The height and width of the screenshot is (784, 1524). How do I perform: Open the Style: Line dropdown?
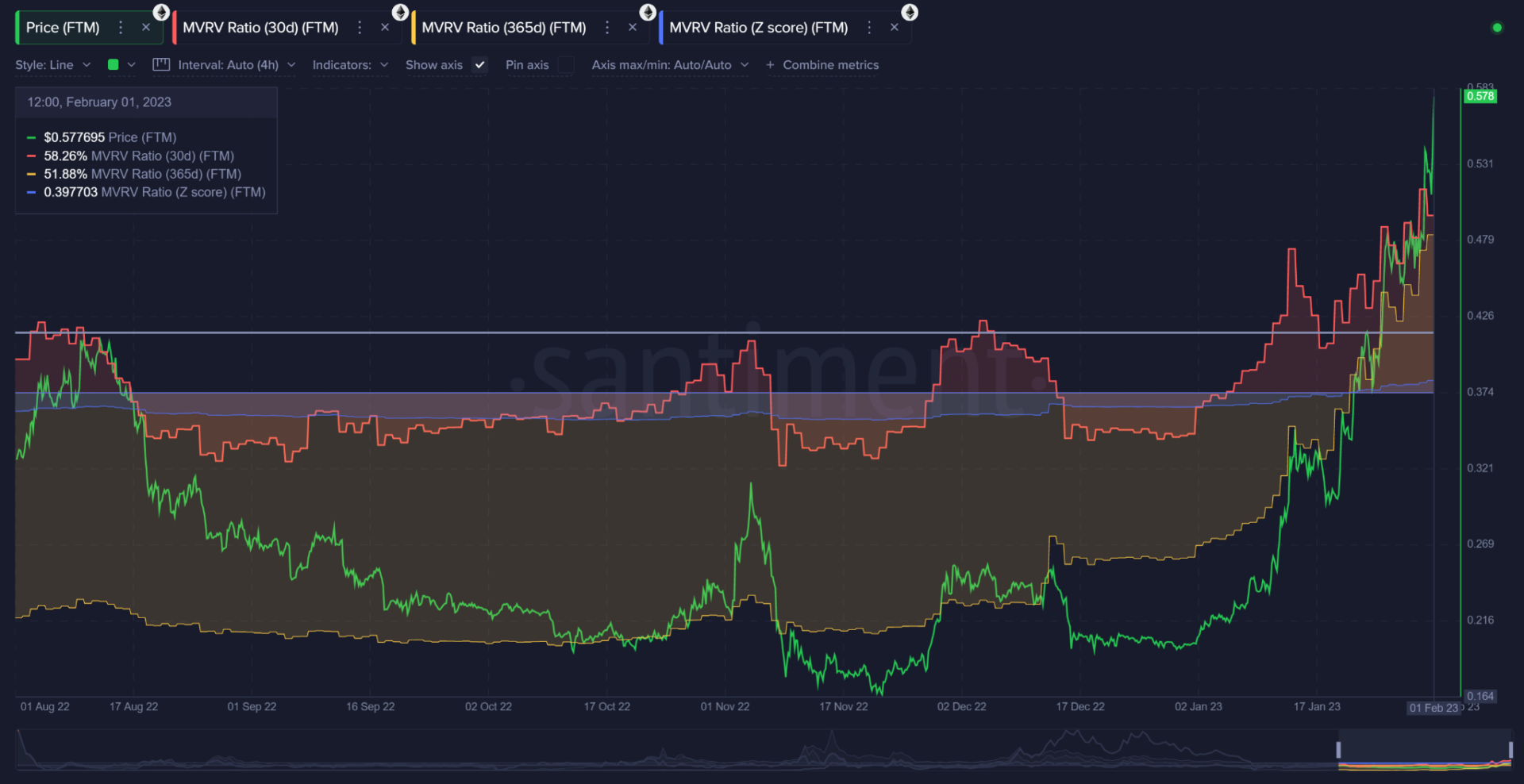pos(52,64)
